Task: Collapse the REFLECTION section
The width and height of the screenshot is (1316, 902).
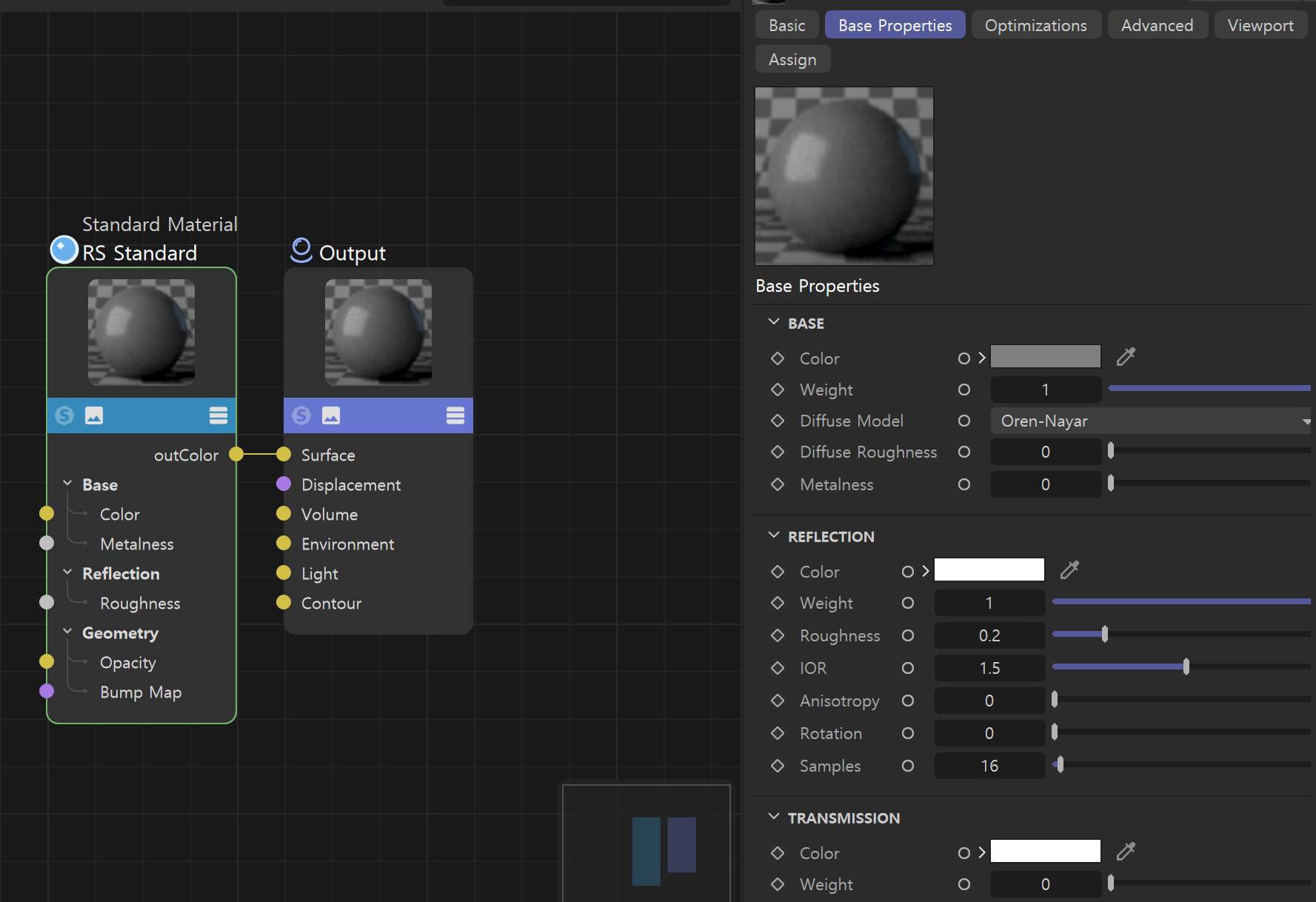Action: [774, 536]
